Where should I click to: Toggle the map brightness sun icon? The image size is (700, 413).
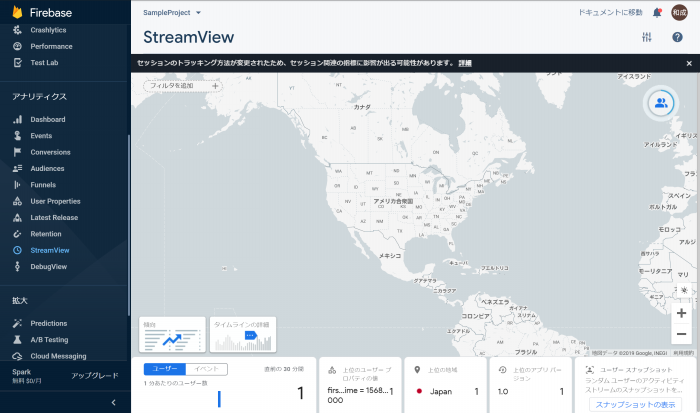coord(684,290)
